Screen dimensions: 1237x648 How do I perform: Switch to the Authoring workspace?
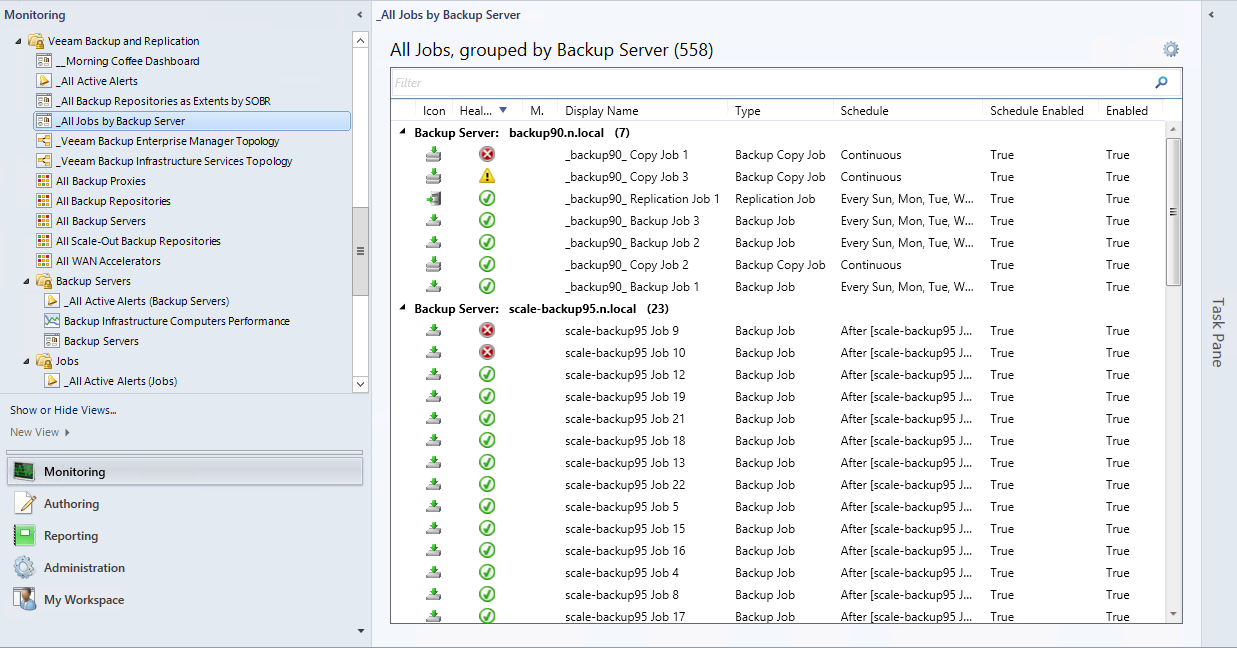(x=71, y=504)
